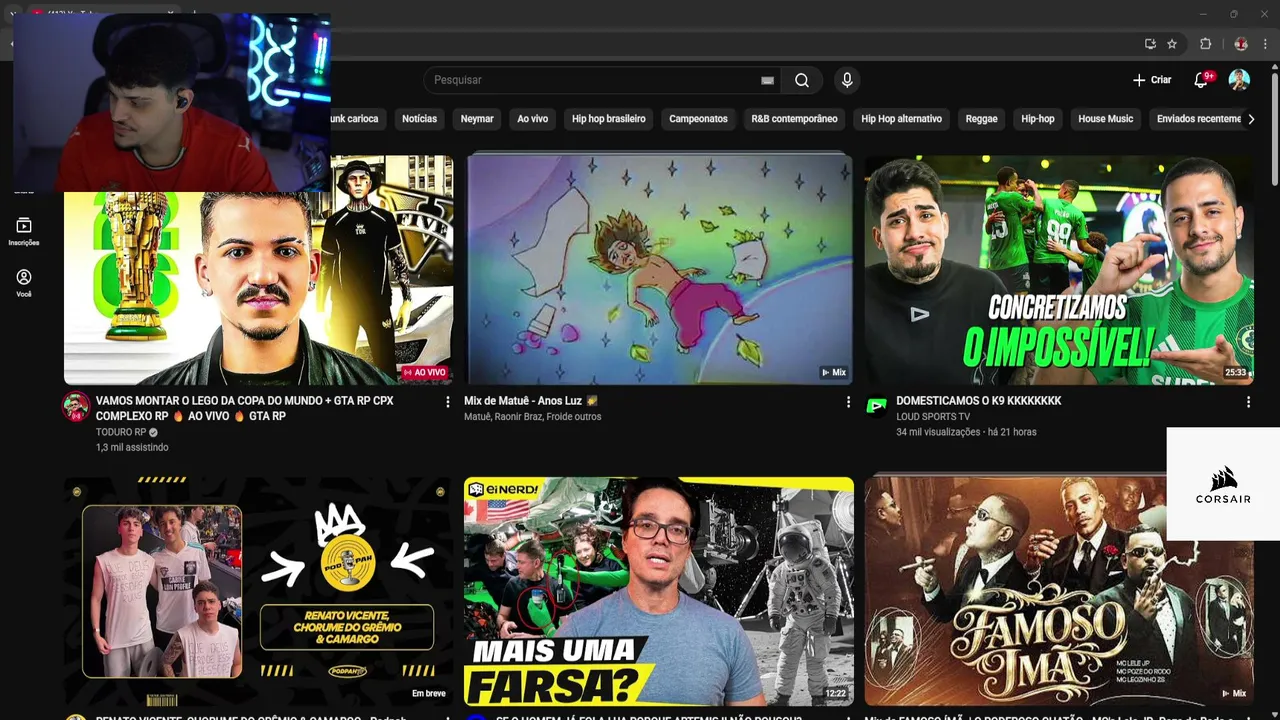Screen dimensions: 1280x720
Task: Select the Hip Hop alternativo chip
Action: pos(901,119)
